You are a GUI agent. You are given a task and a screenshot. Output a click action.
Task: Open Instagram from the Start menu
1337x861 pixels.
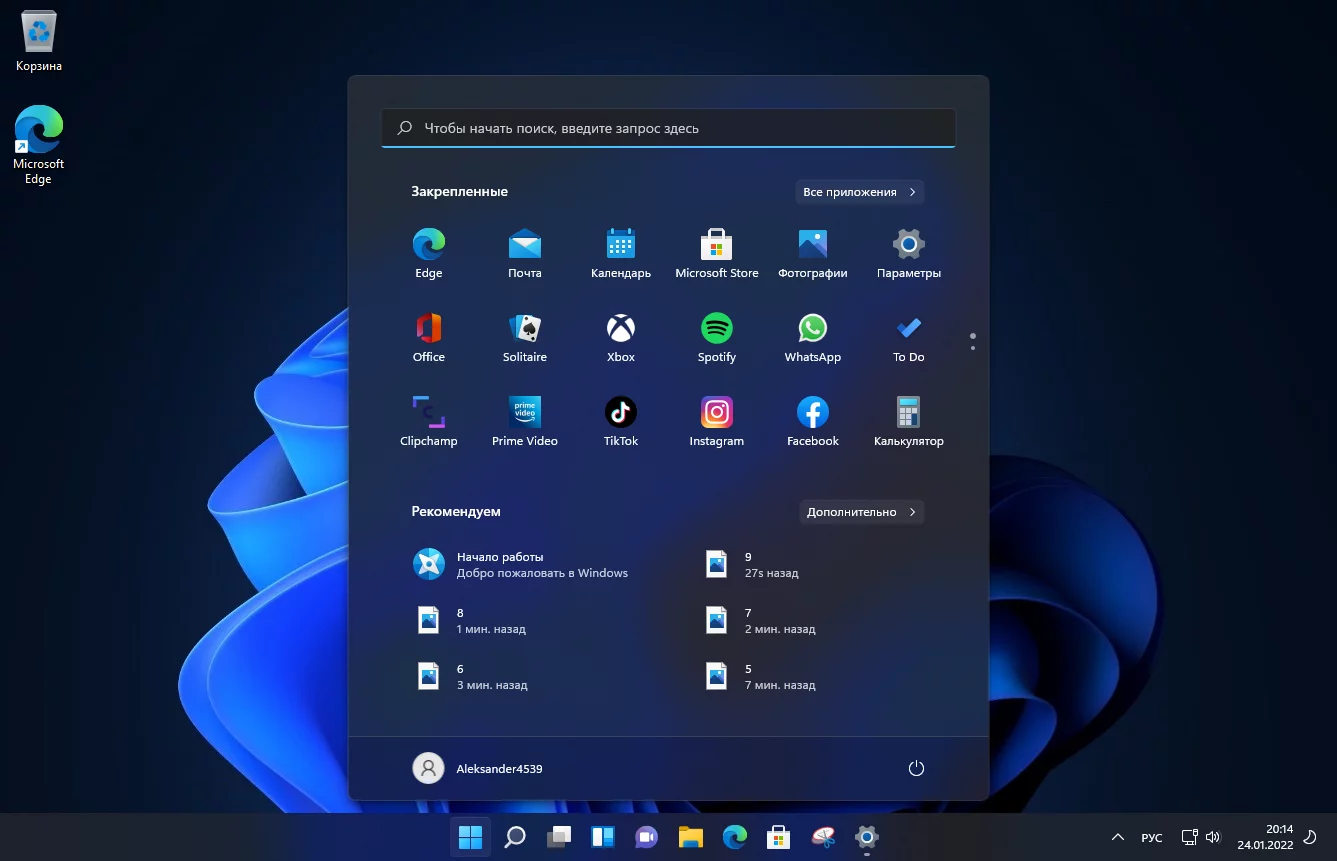tap(716, 423)
